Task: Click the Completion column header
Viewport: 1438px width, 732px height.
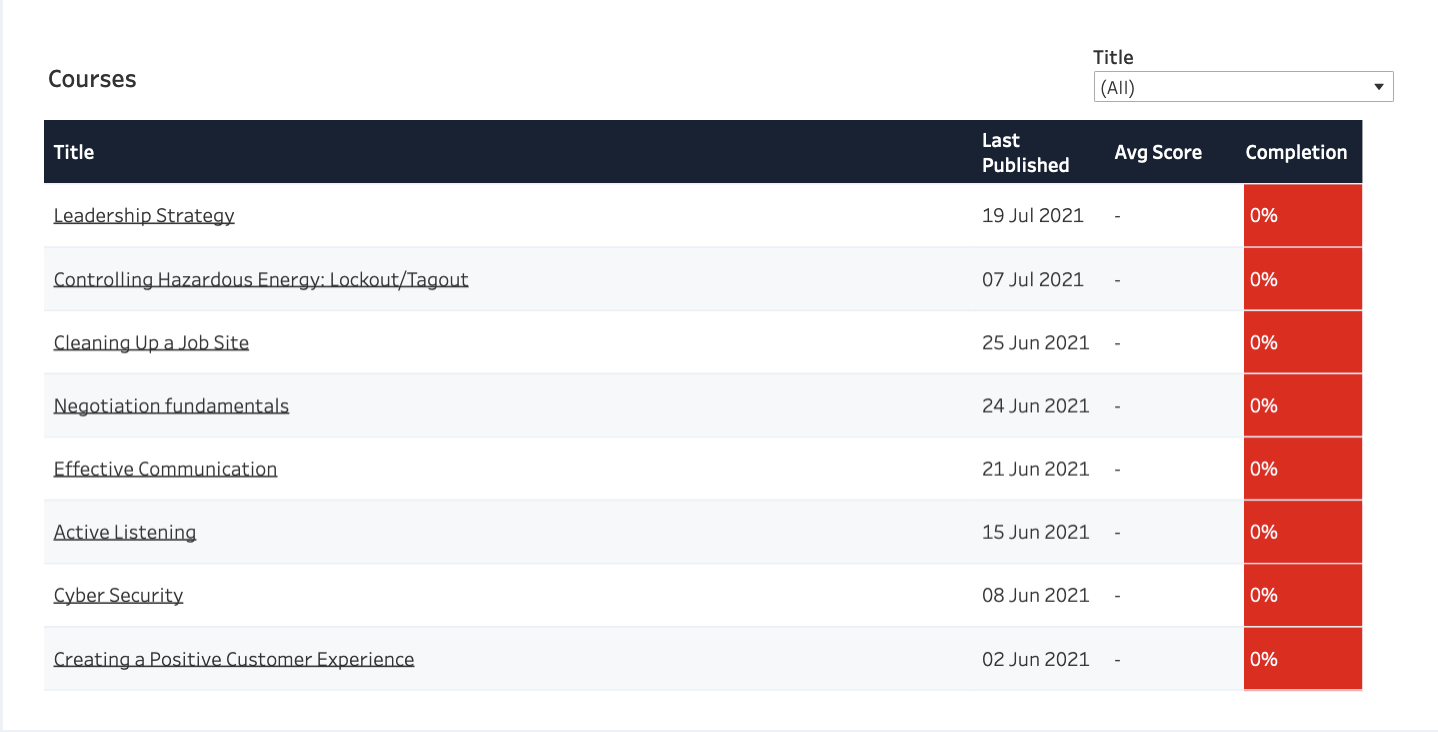Action: pos(1296,152)
